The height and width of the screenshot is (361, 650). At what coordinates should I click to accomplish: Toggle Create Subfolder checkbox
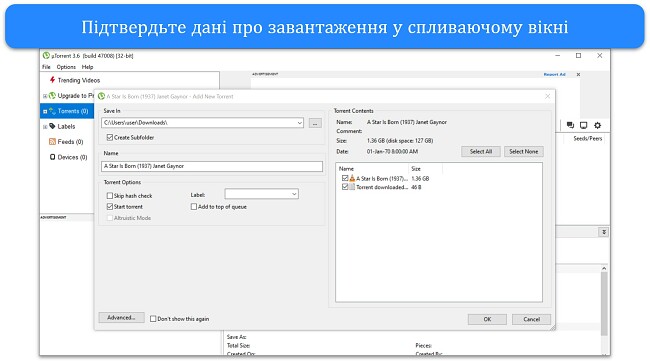coord(110,137)
